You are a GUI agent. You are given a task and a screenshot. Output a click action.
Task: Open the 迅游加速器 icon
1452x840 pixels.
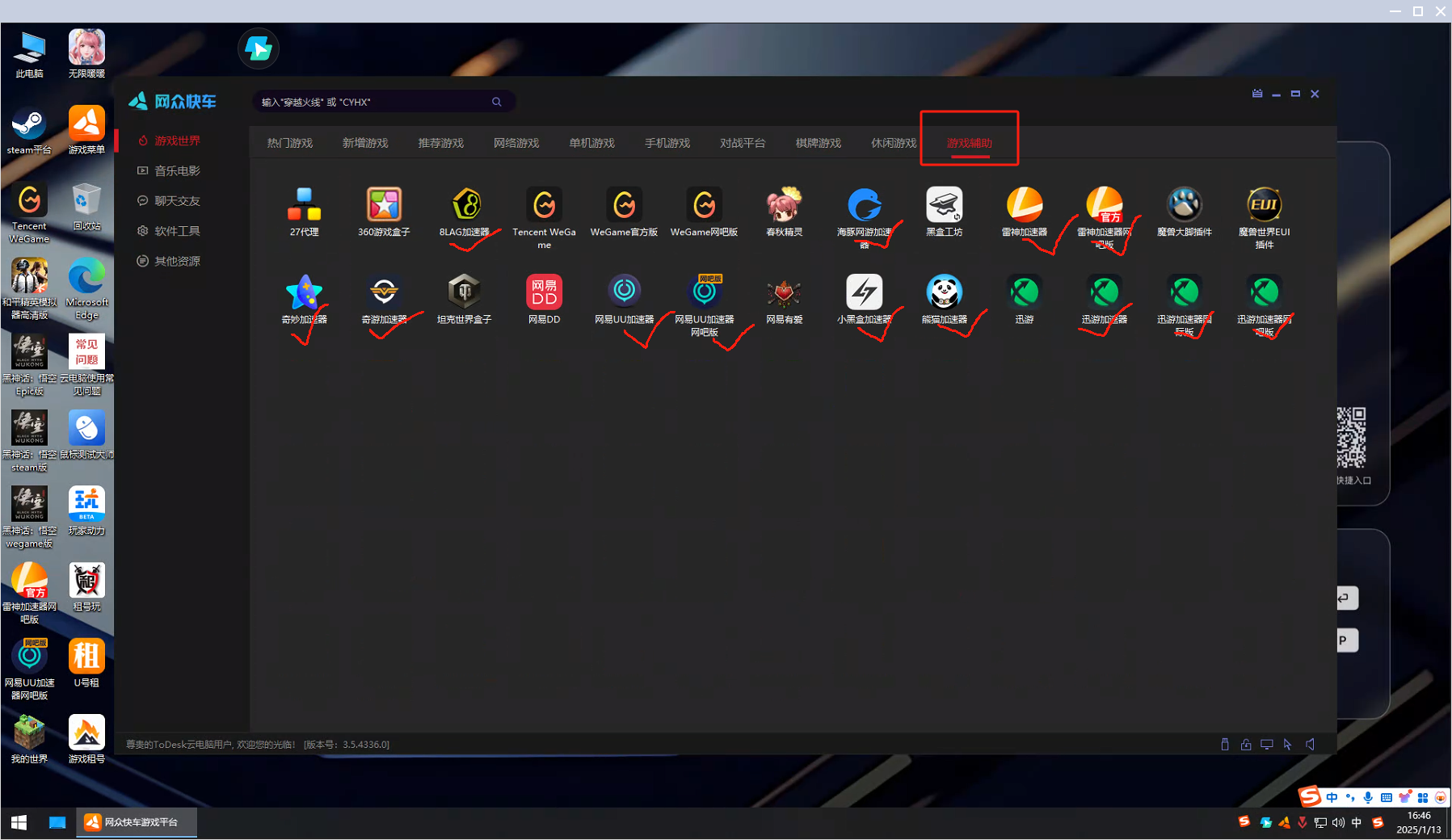pyautogui.click(x=1104, y=292)
